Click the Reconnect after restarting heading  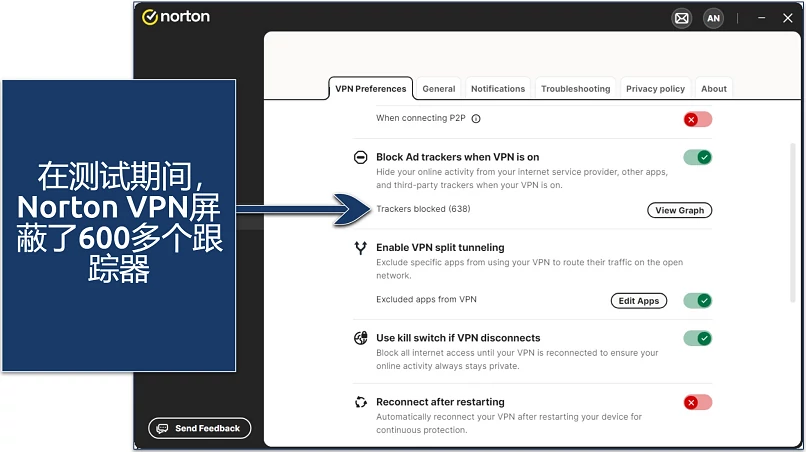click(x=440, y=402)
